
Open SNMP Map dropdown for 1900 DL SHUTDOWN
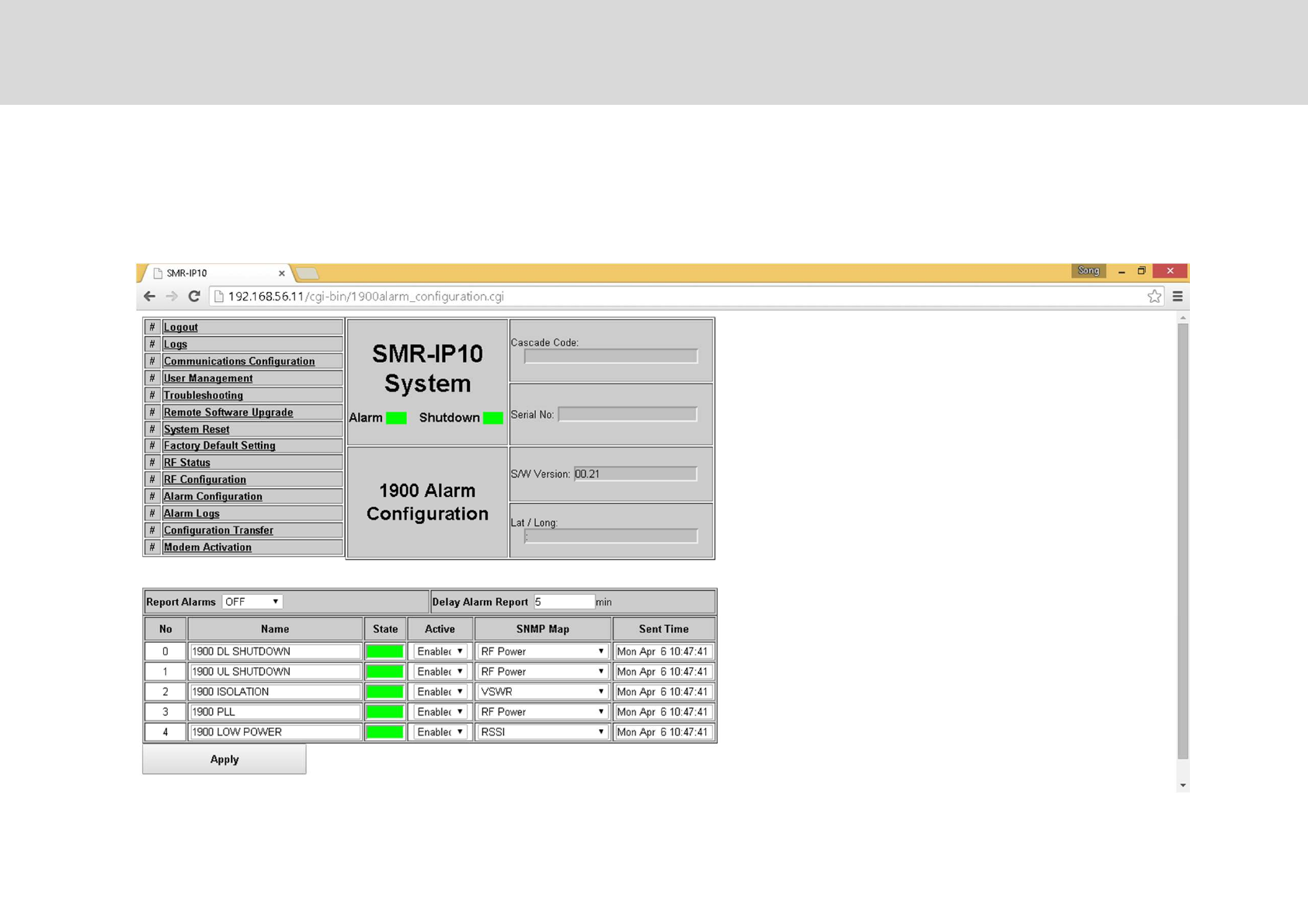(x=542, y=651)
